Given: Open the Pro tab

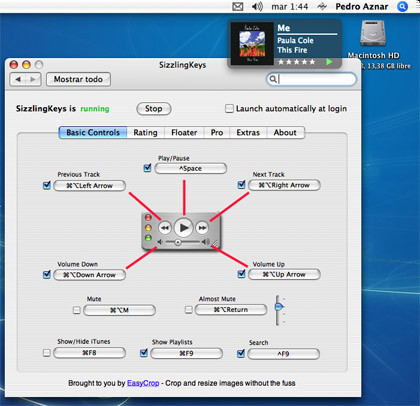Looking at the screenshot, I should tap(217, 133).
